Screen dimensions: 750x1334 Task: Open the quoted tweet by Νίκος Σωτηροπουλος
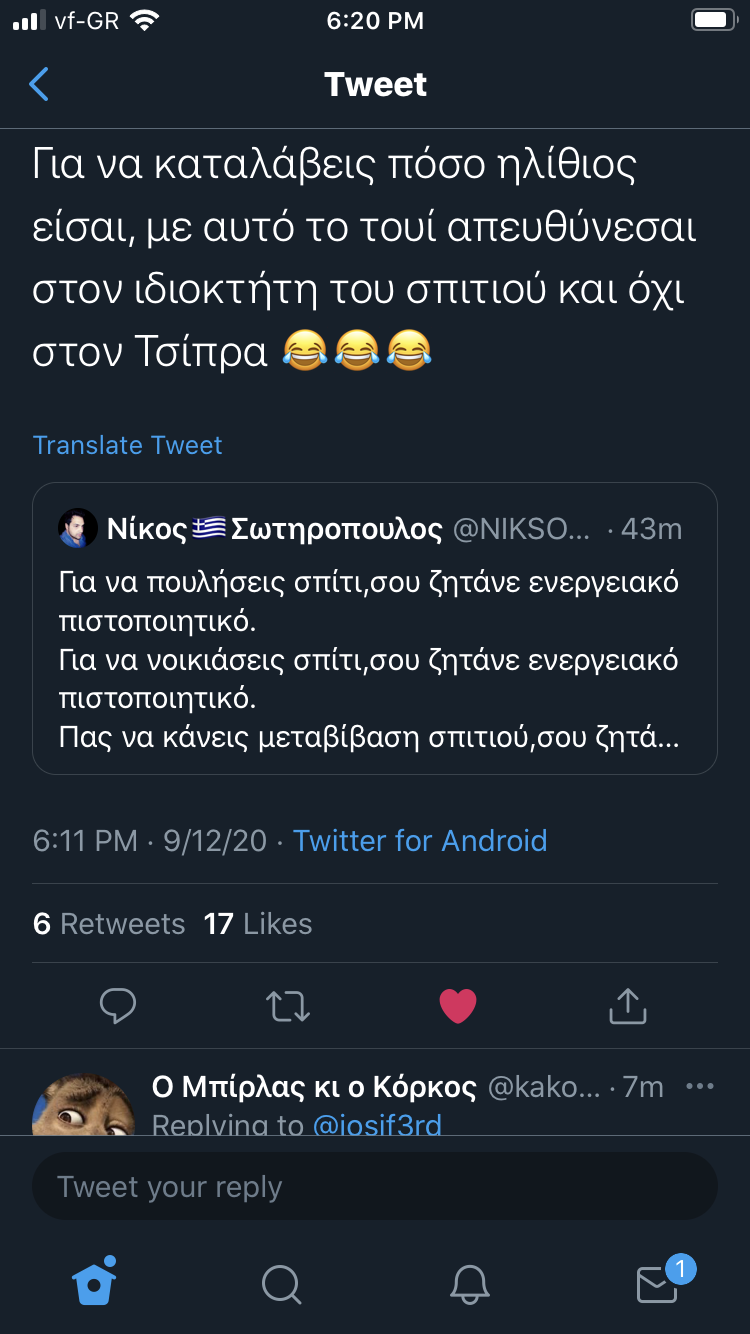click(374, 660)
